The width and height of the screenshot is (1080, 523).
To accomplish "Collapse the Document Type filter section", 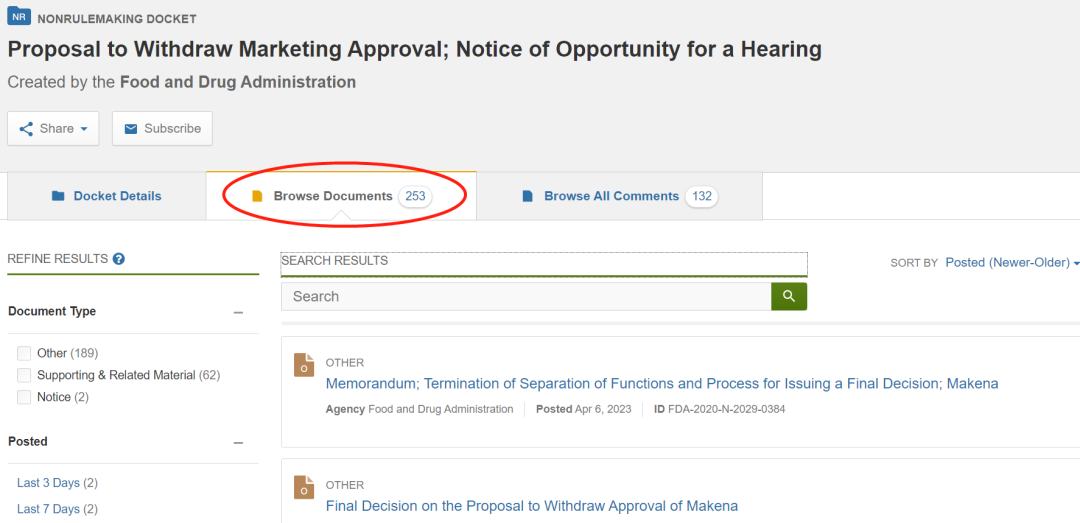I will click(238, 312).
